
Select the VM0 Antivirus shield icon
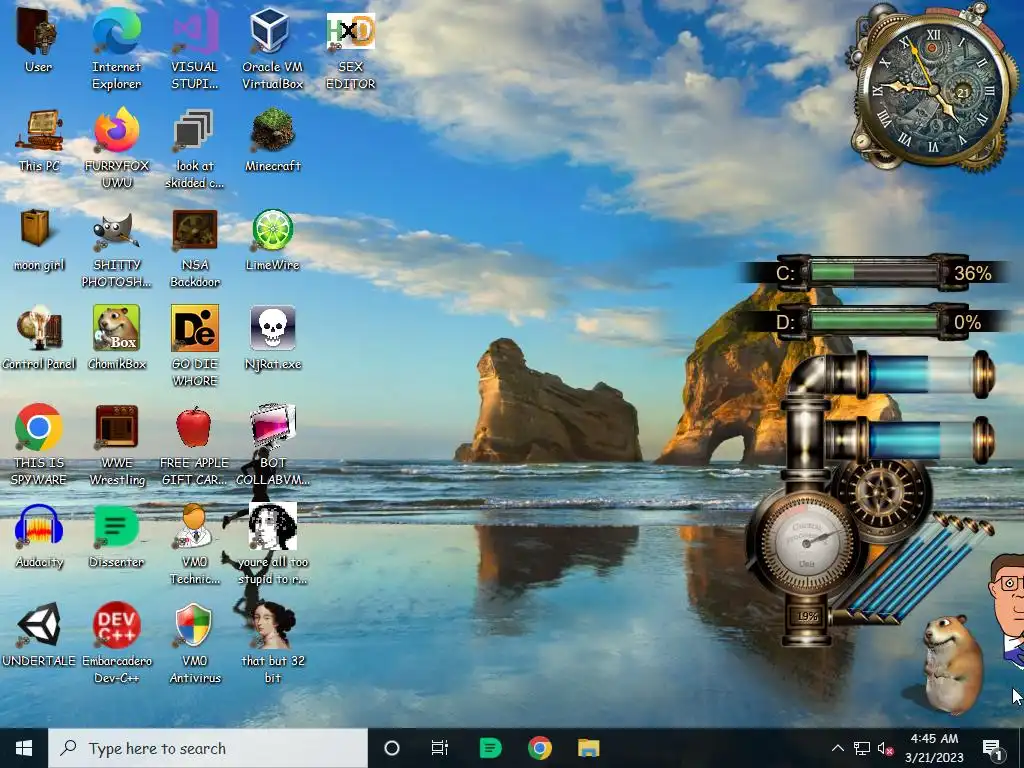pos(195,643)
